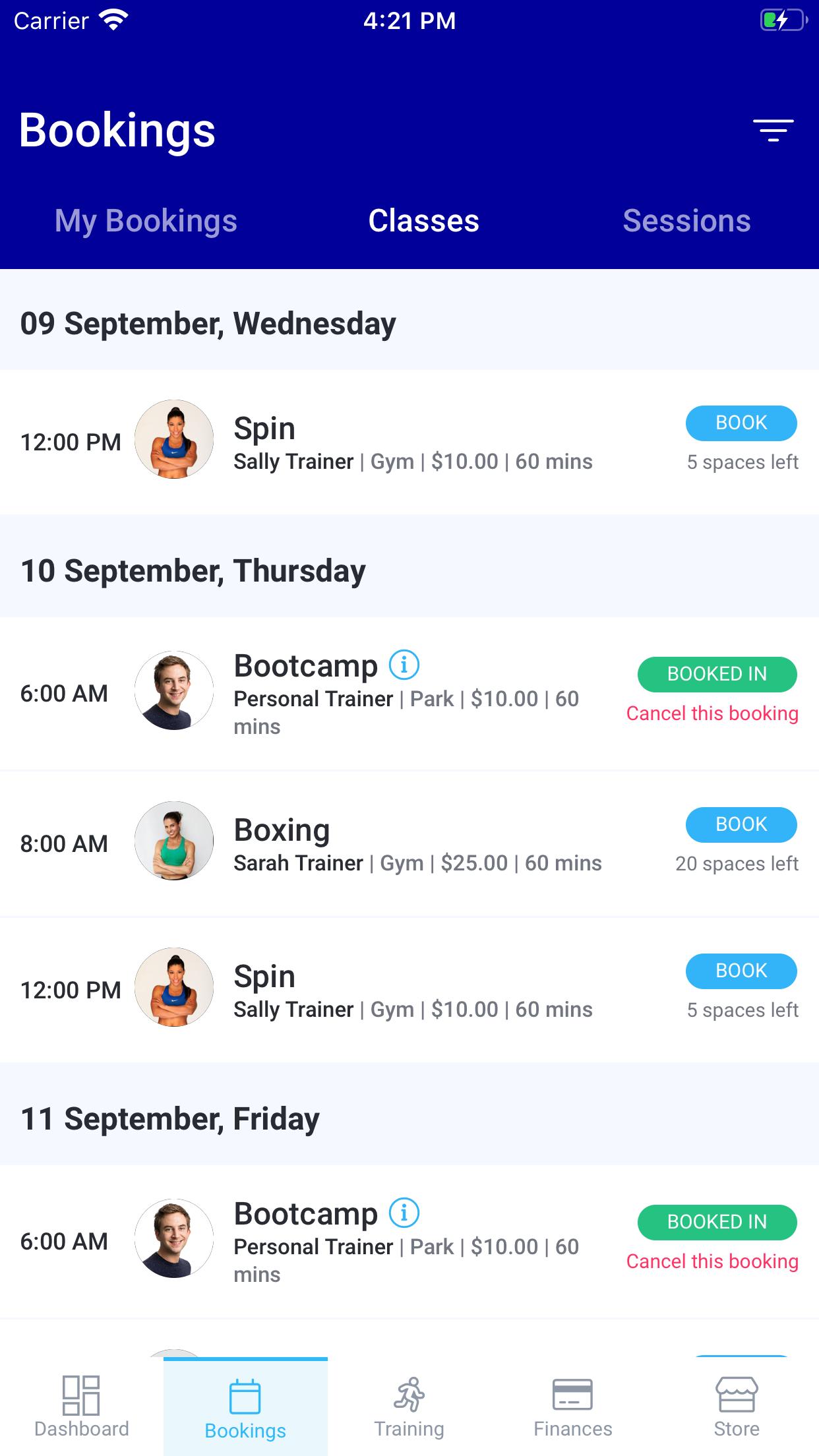Book the Wednesday Spin class
Screen dimensions: 819x1456
[x=741, y=423]
